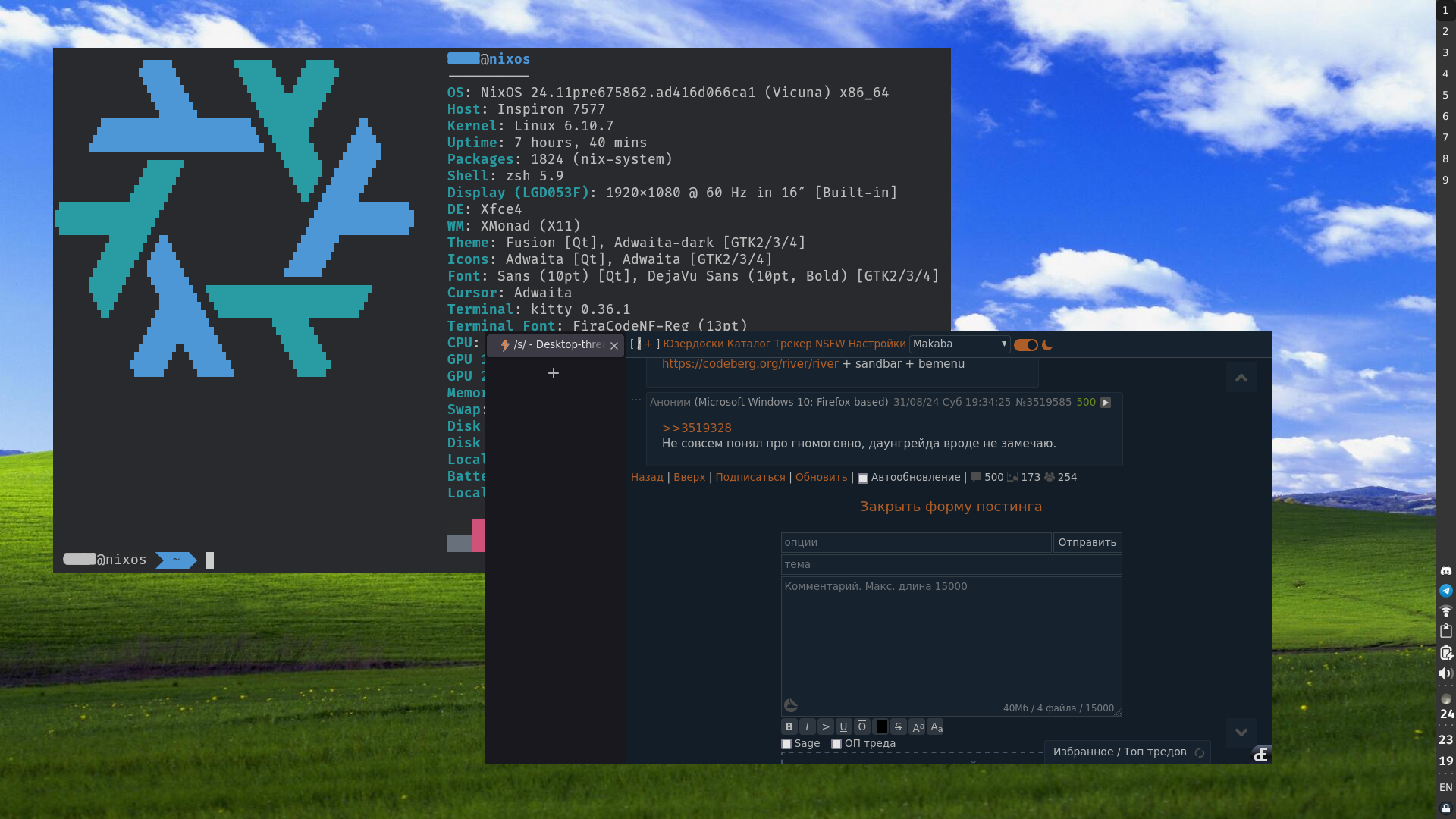Screen dimensions: 1456x819
Task: Open Настройки in the board header
Action: pos(877,344)
